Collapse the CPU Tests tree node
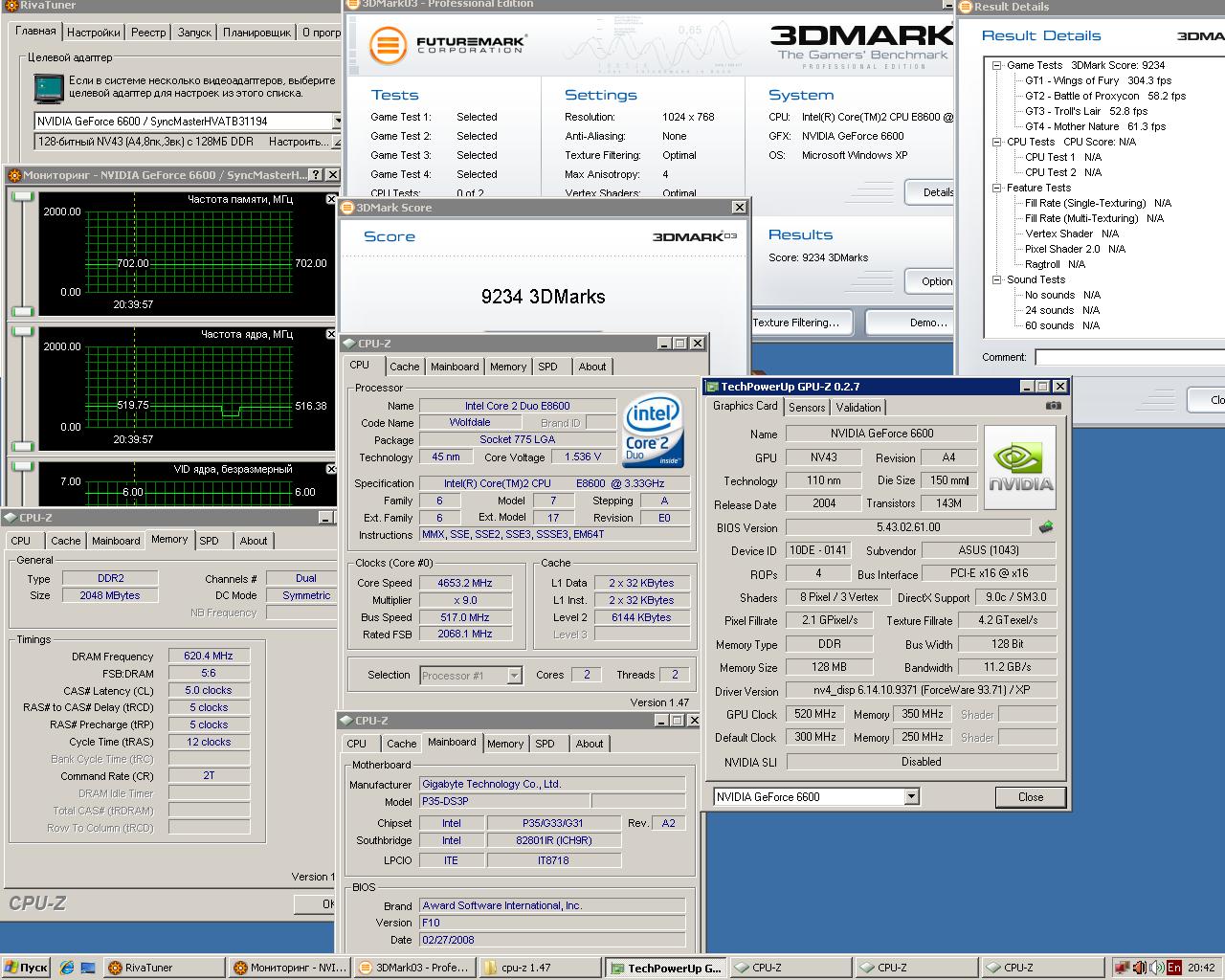 pos(997,142)
